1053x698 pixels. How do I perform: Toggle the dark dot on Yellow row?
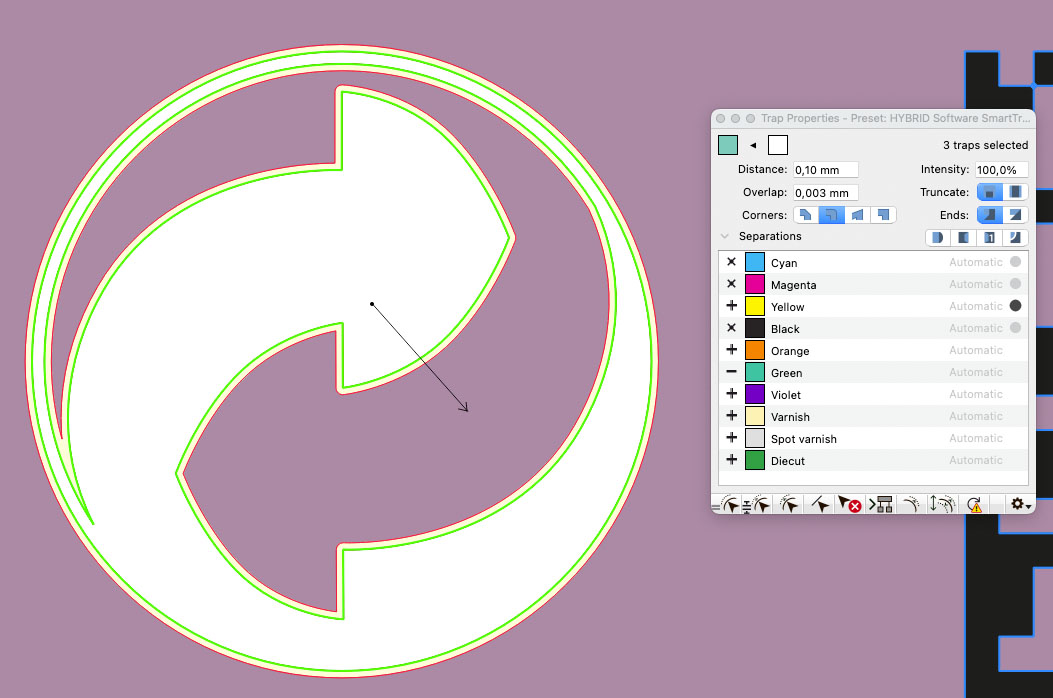tap(1015, 306)
